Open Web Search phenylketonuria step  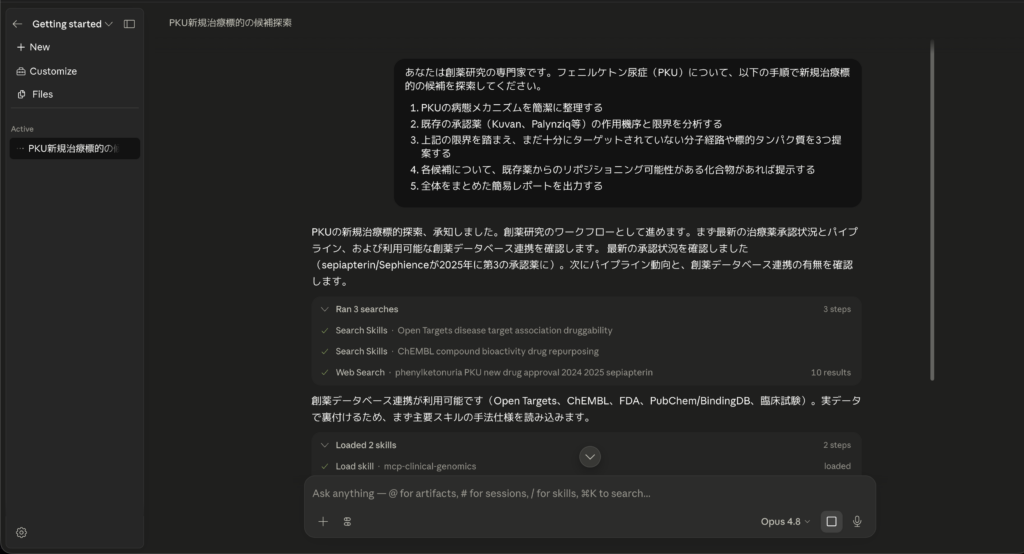point(586,372)
